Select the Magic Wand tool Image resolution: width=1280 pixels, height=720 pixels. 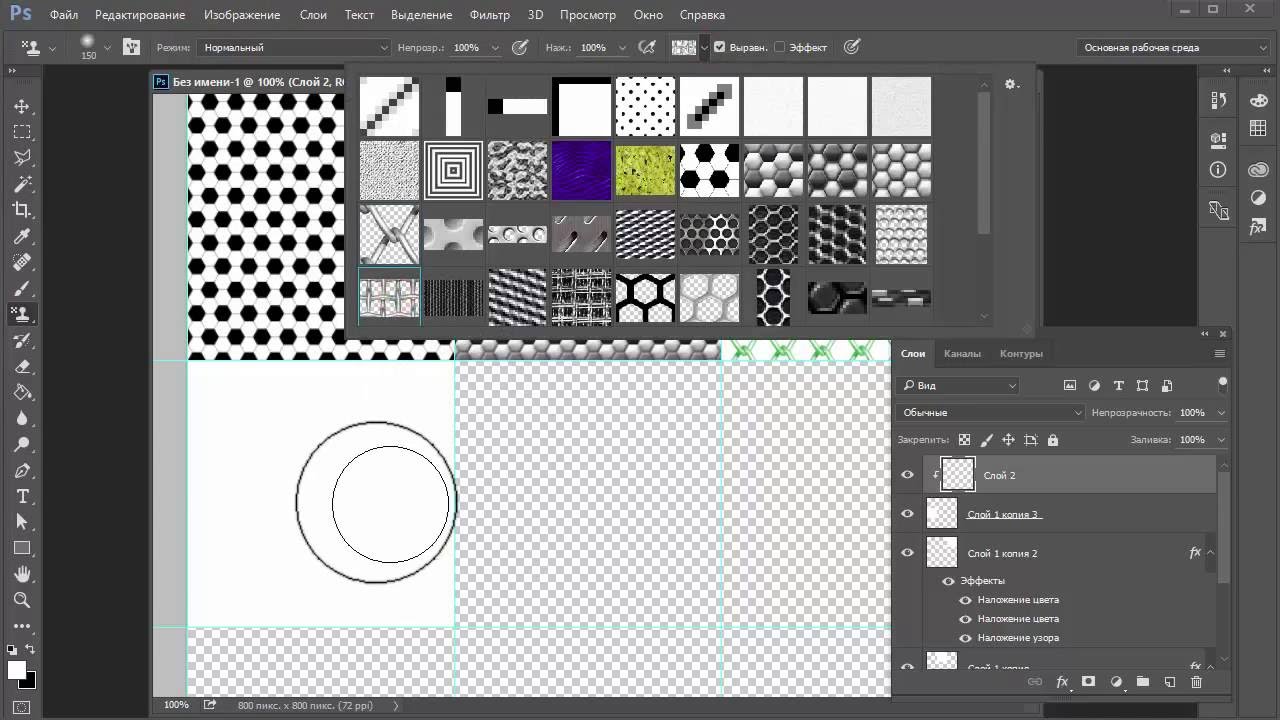coord(22,184)
